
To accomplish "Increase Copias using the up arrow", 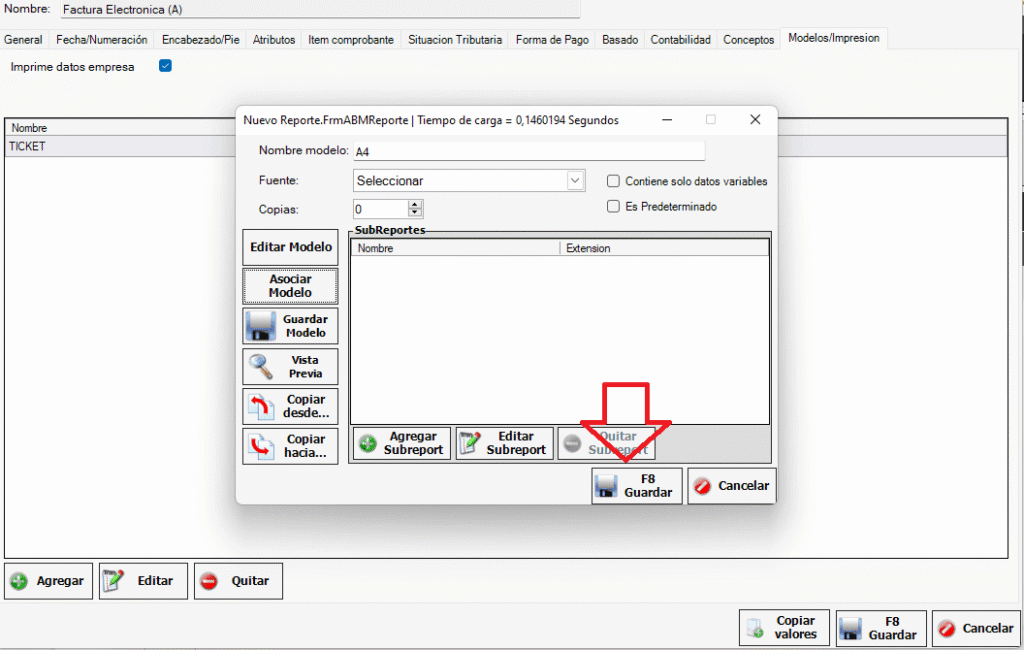I will pos(415,205).
